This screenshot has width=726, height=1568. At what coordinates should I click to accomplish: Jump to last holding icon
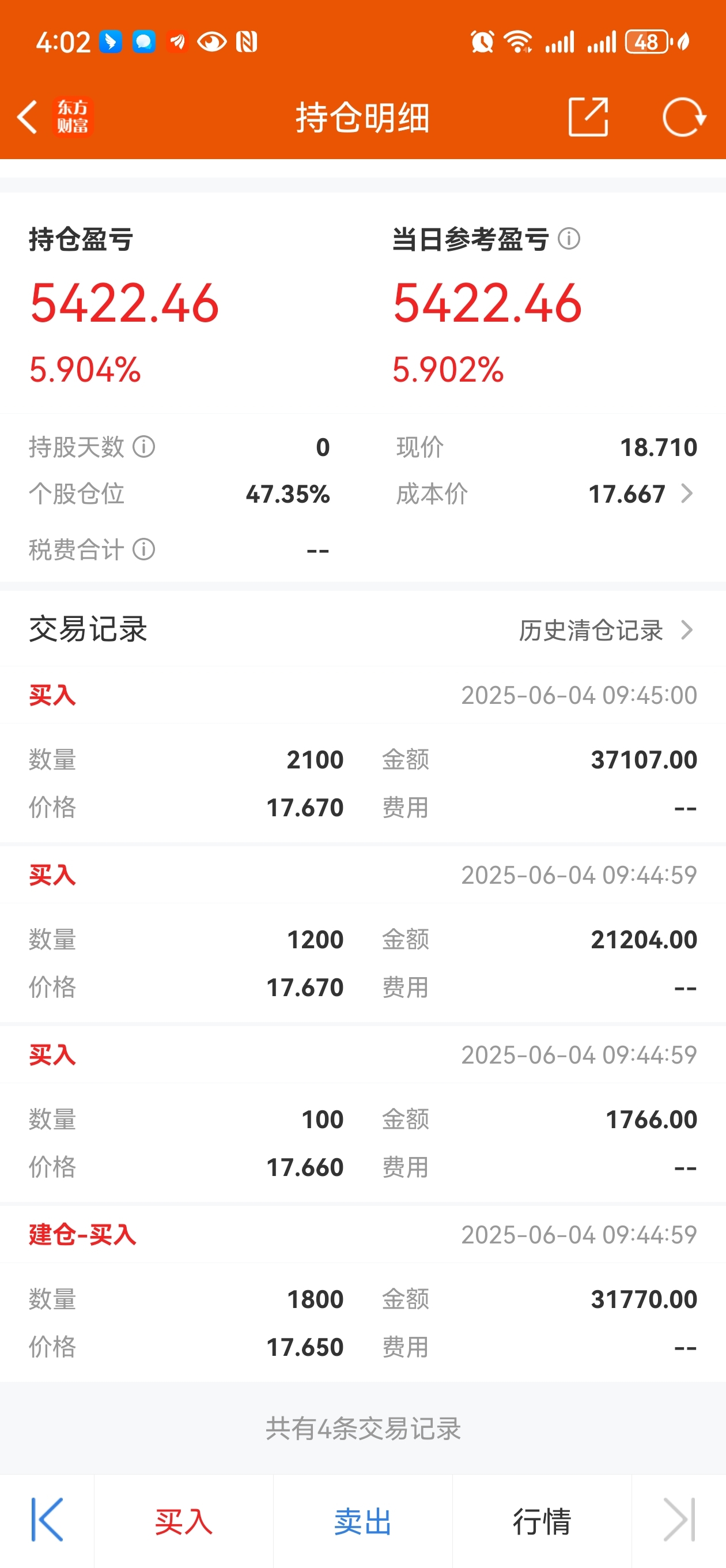pos(679,1520)
